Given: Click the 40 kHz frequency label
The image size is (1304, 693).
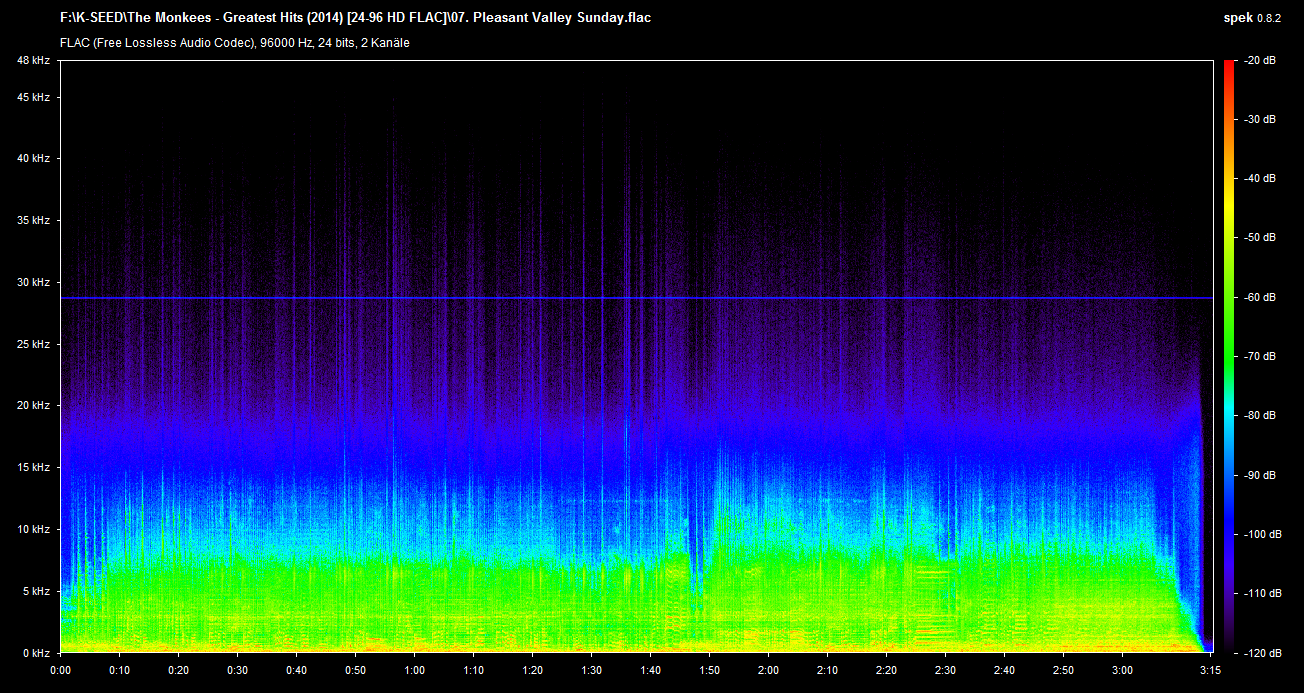Looking at the screenshot, I should [33, 158].
